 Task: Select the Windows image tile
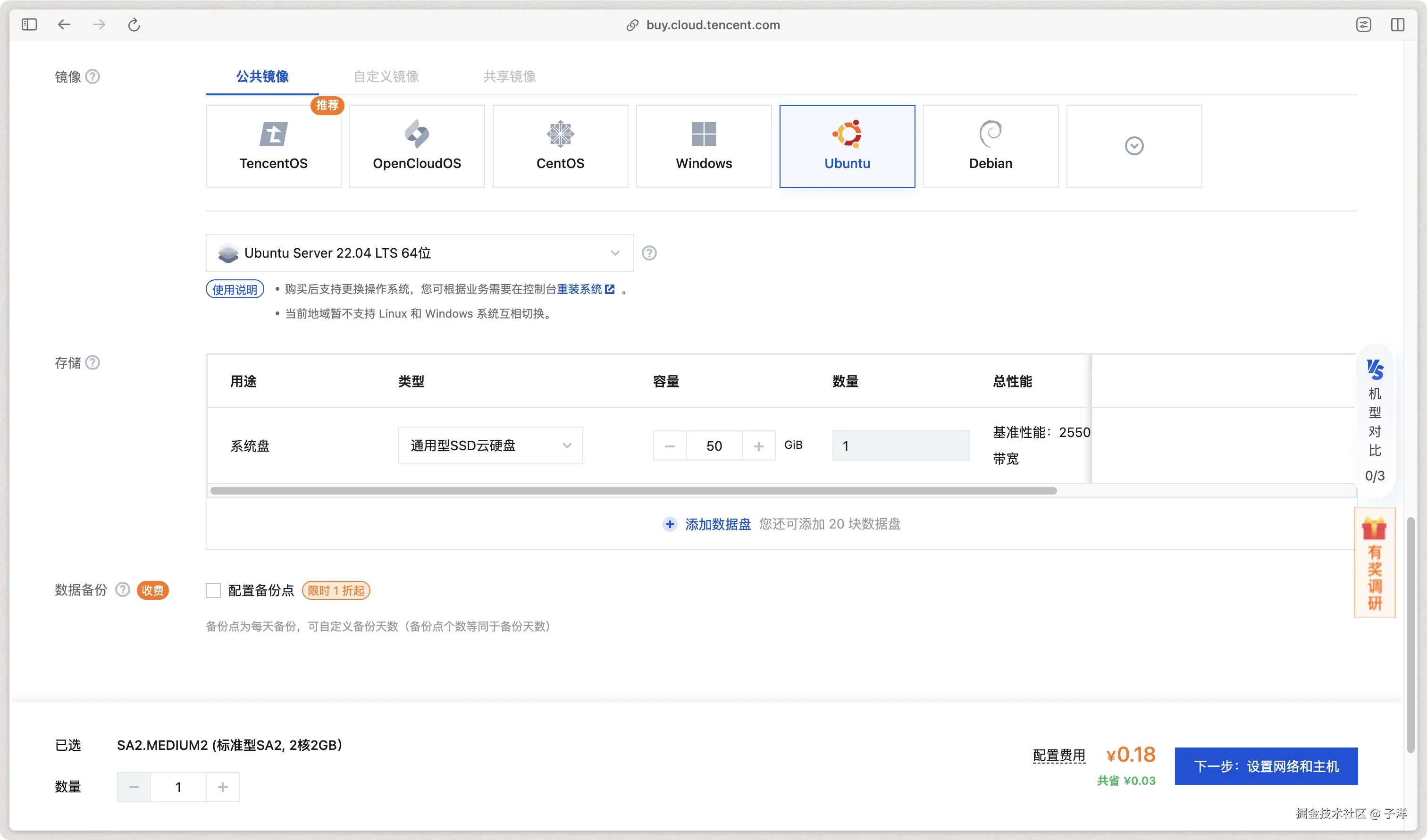pos(703,145)
